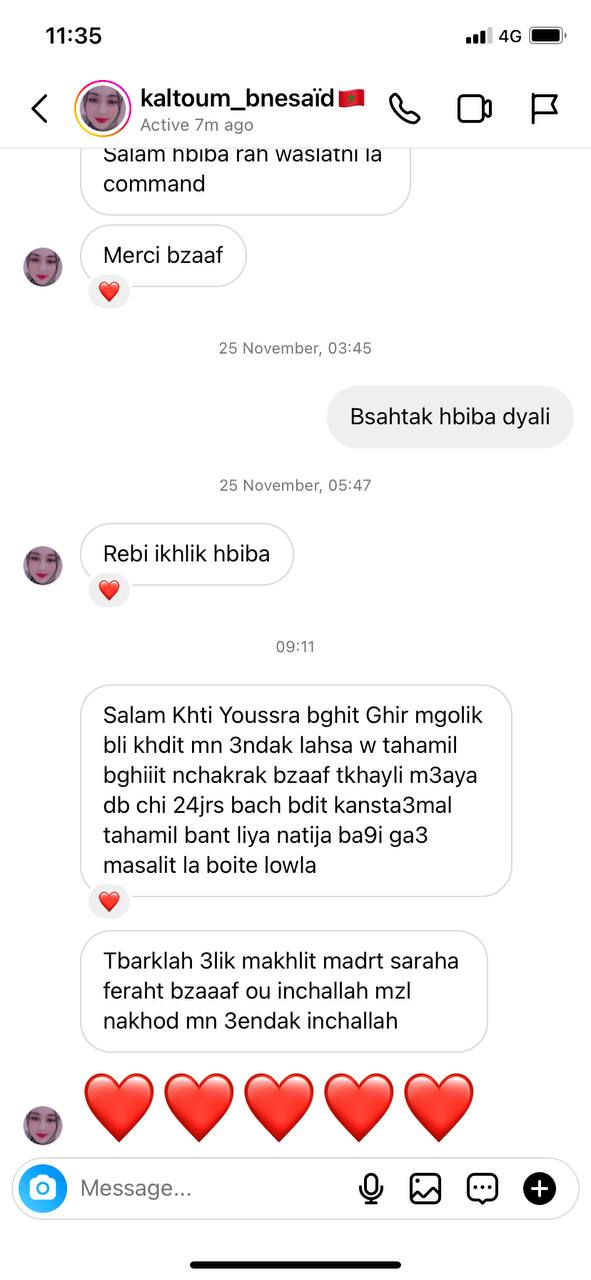Screen dimensions: 591x1280
Task: Tap the row of five red hearts
Action: click(279, 1107)
